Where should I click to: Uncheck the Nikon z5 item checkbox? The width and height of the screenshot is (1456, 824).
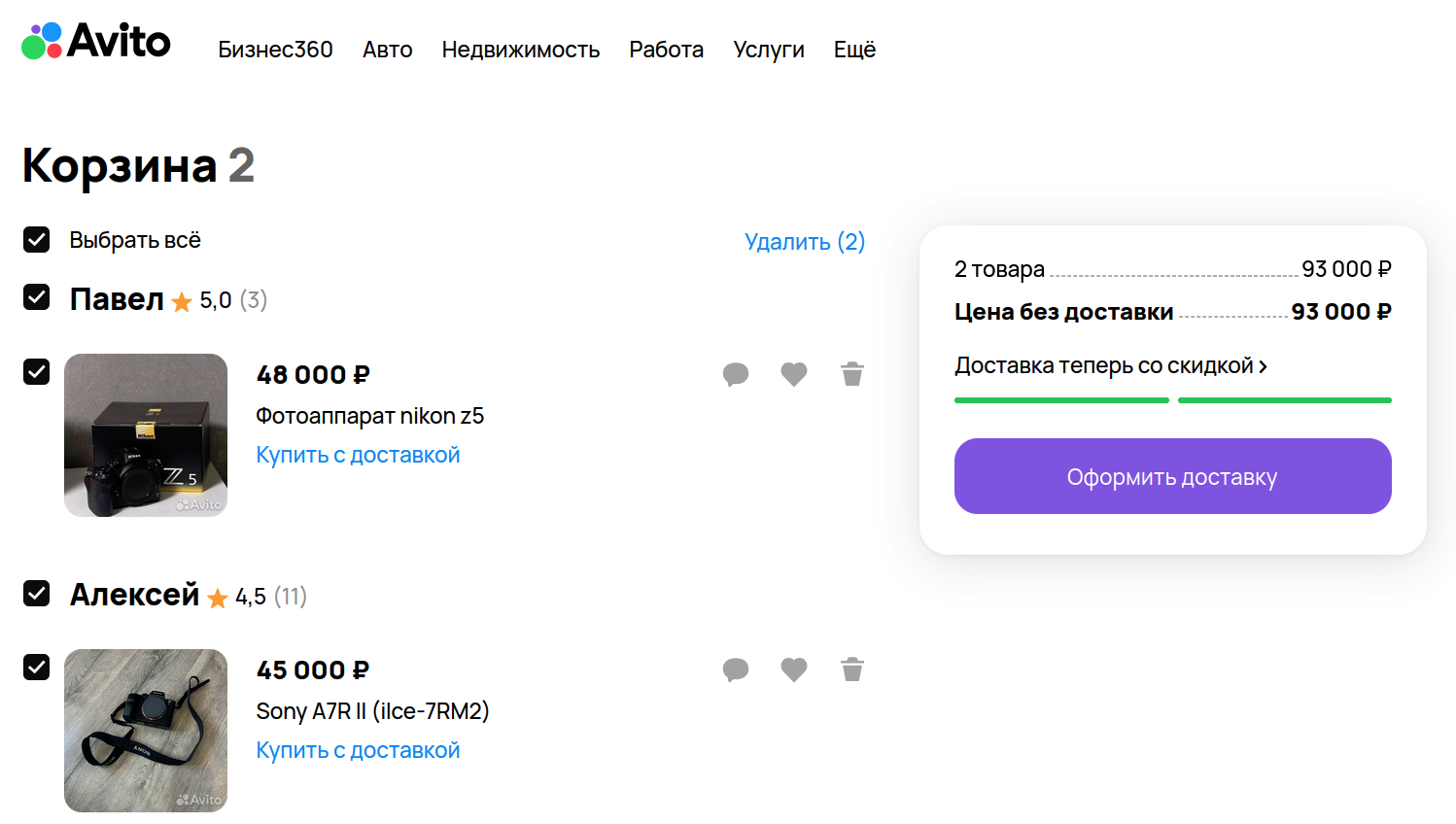pyautogui.click(x=37, y=371)
